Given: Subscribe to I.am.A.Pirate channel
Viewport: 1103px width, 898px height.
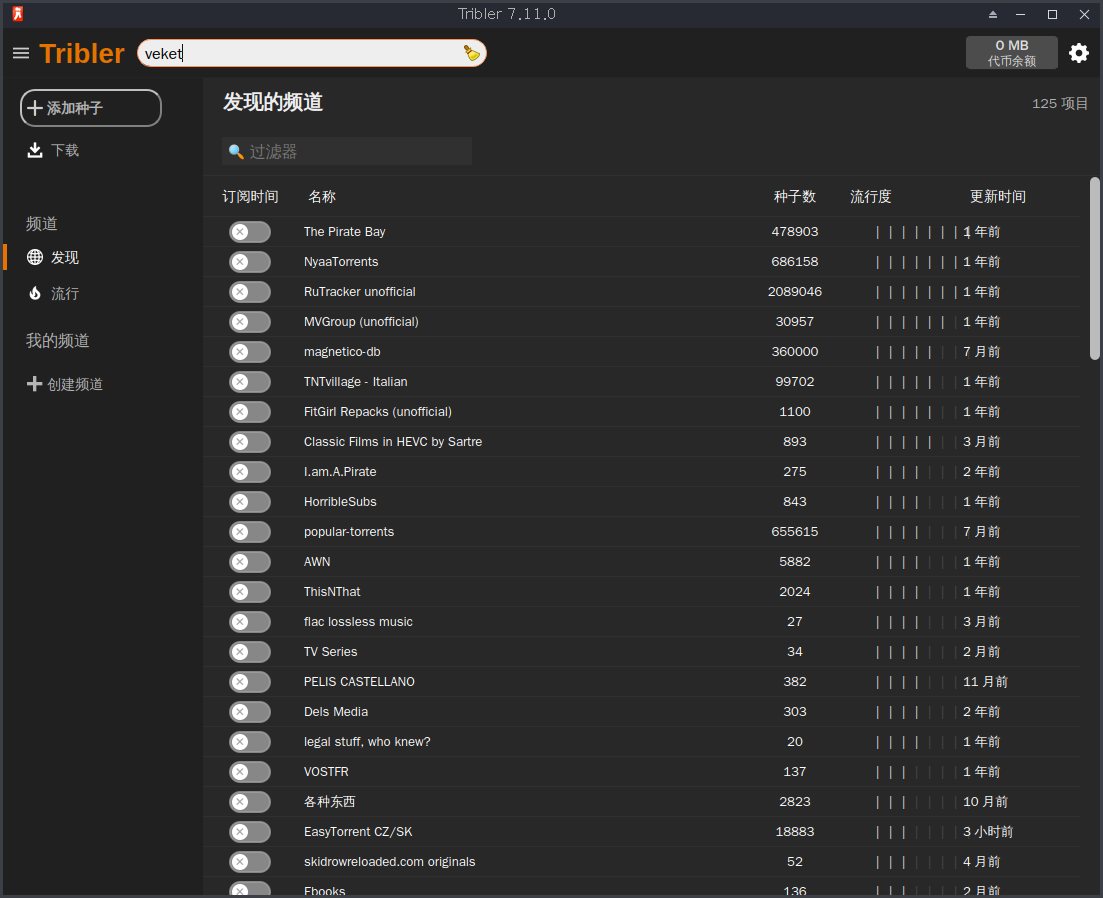Looking at the screenshot, I should [250, 472].
